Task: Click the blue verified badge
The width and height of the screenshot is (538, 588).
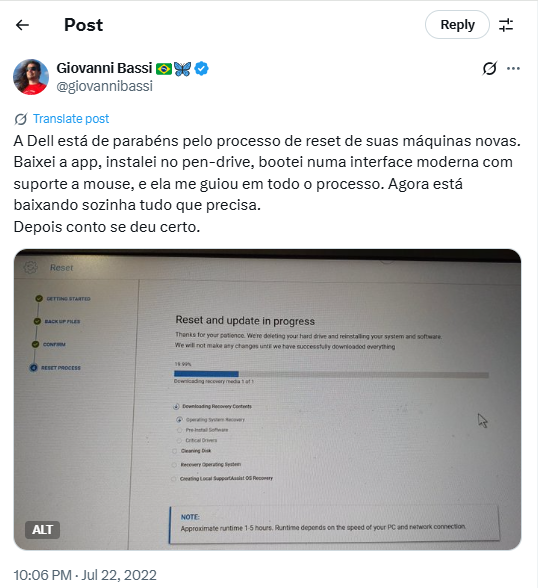Action: pyautogui.click(x=202, y=69)
